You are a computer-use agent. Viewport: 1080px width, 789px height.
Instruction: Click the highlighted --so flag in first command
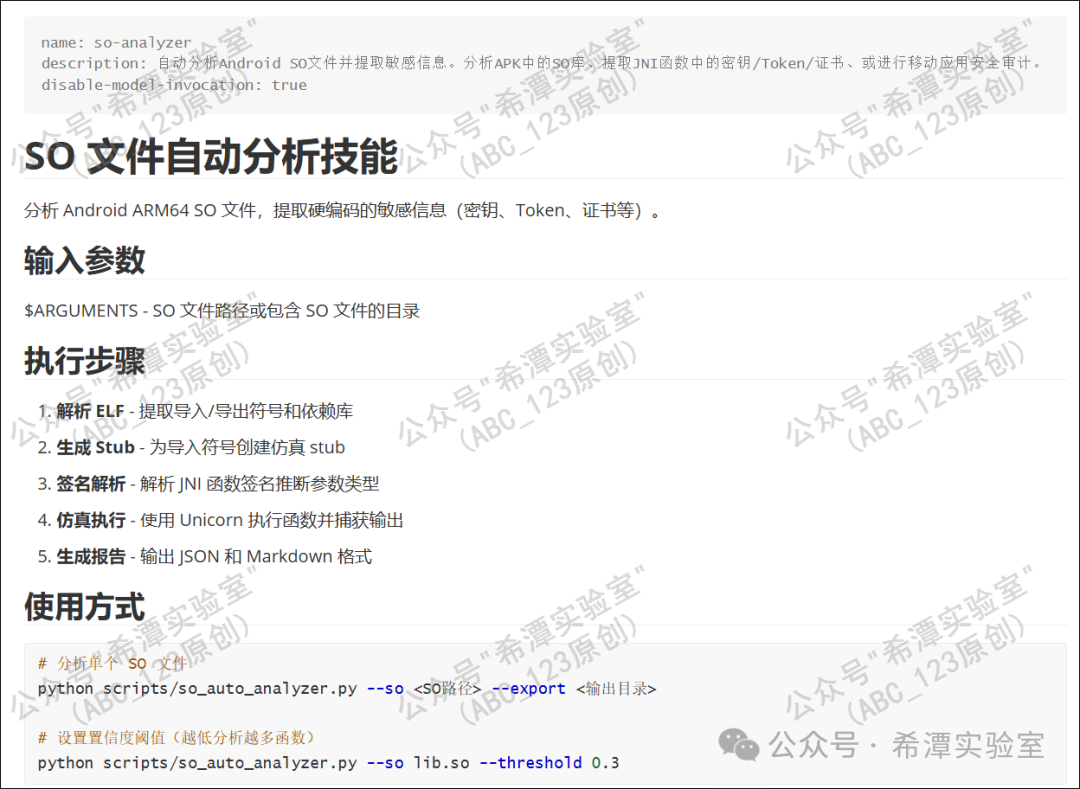384,689
